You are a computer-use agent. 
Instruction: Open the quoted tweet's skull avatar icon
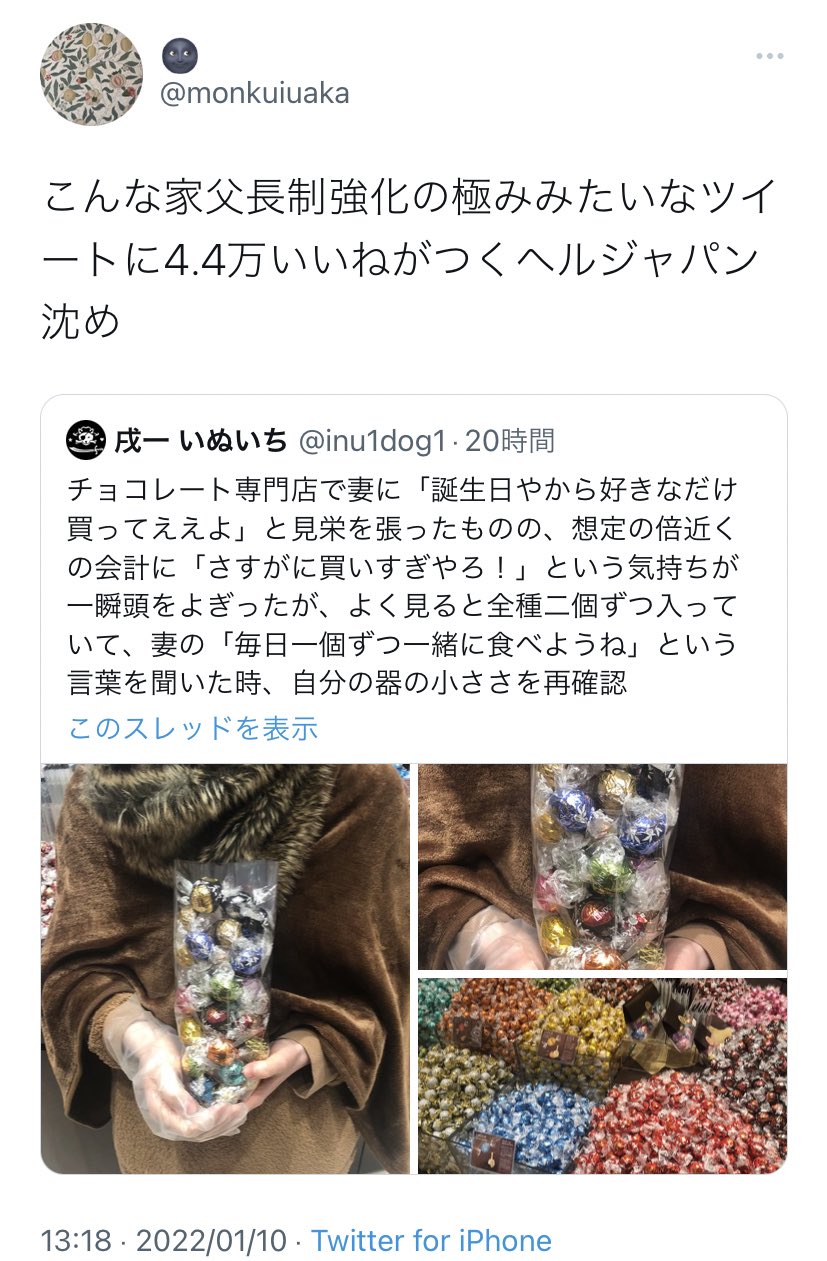pos(85,439)
